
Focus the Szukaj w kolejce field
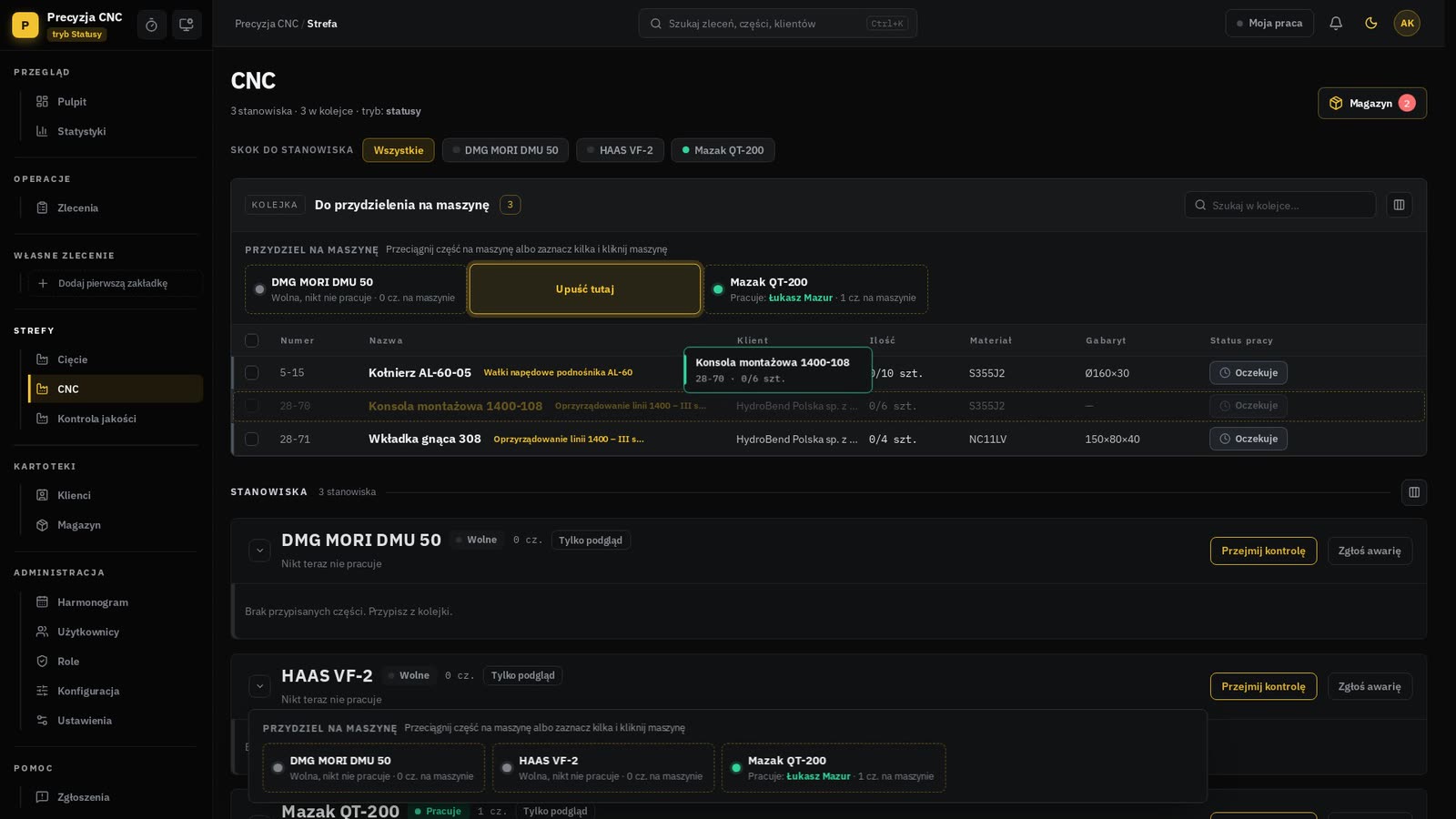point(1280,205)
